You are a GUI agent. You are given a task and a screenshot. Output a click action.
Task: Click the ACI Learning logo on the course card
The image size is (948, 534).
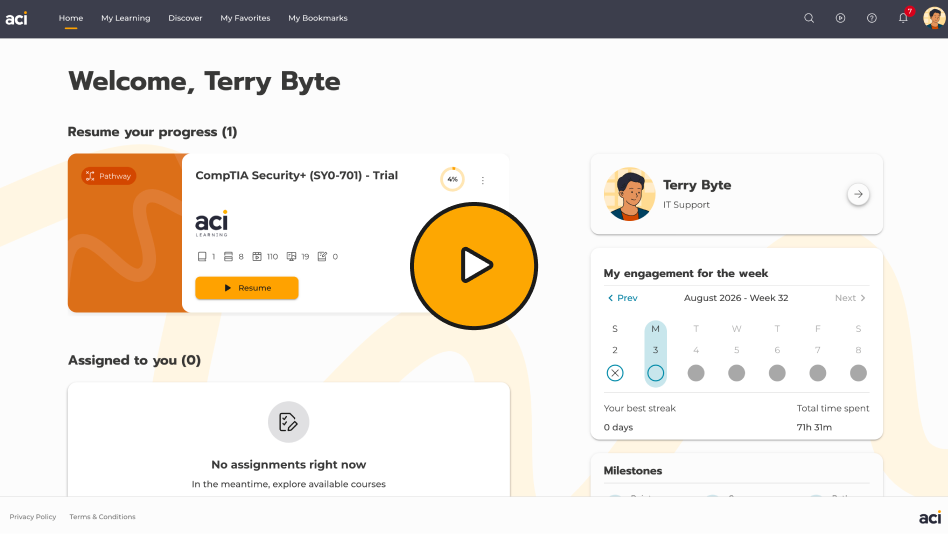[x=212, y=223]
